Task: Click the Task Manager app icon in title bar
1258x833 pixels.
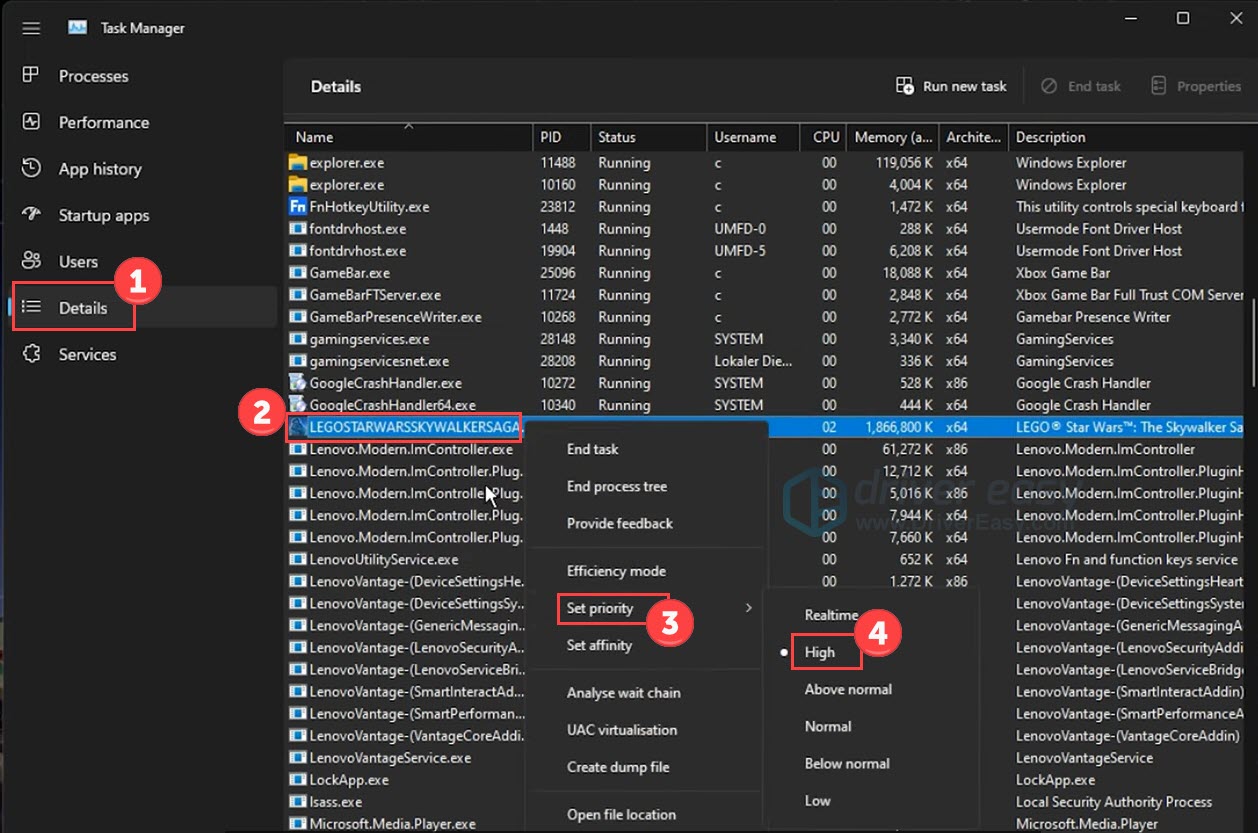Action: pos(77,28)
